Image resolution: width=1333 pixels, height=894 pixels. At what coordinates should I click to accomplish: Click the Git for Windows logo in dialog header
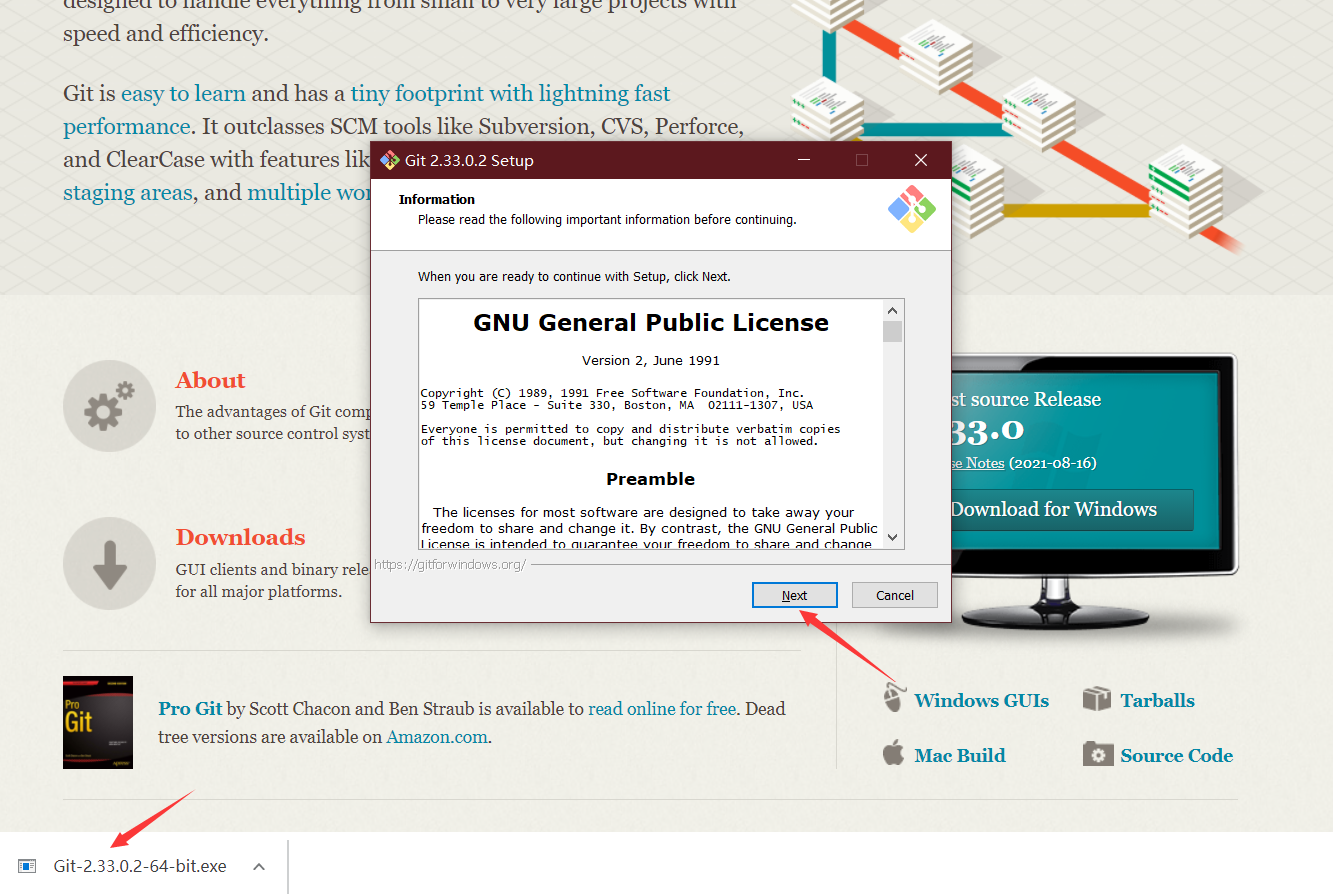[911, 209]
